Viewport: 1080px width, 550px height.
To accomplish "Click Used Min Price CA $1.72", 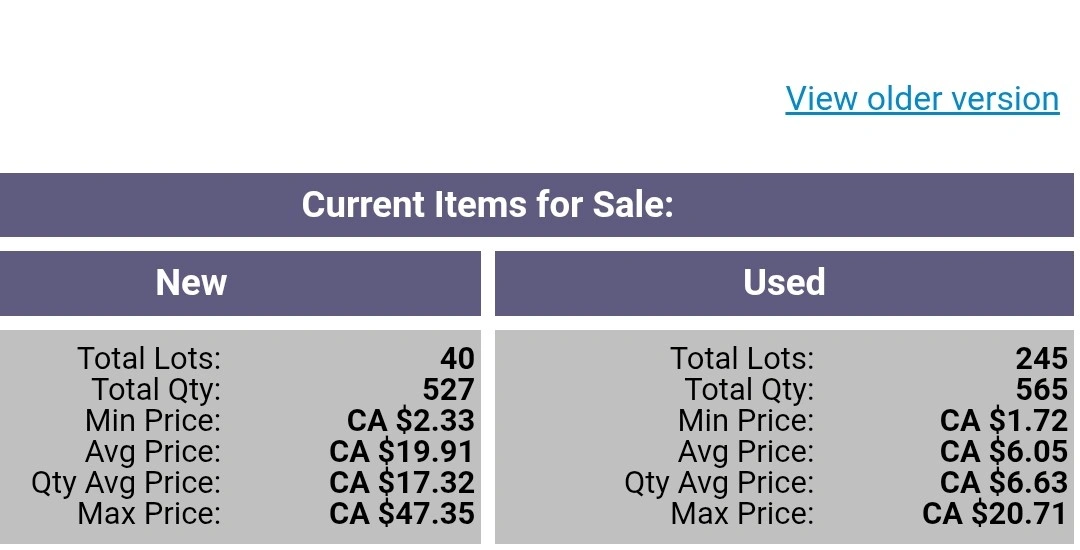I will 1004,421.
